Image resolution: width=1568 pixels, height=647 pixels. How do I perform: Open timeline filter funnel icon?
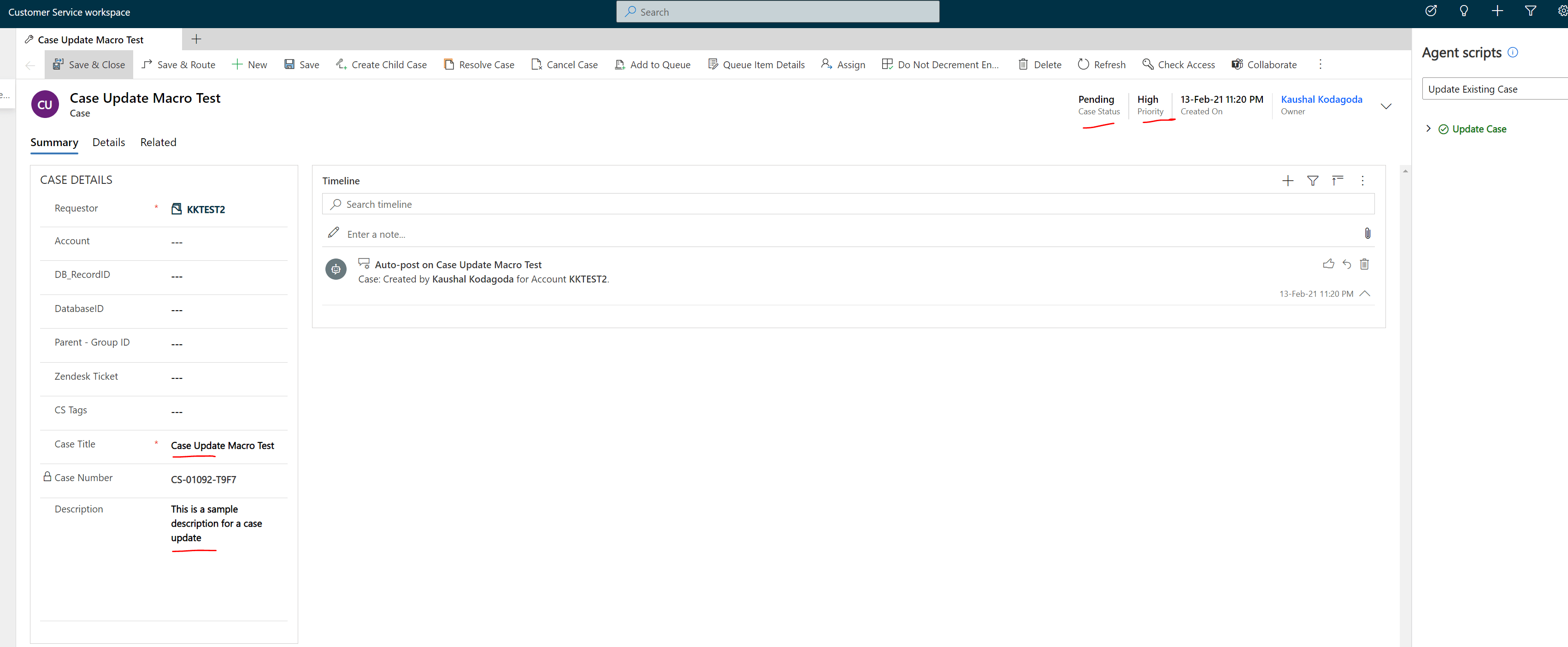[x=1312, y=181]
